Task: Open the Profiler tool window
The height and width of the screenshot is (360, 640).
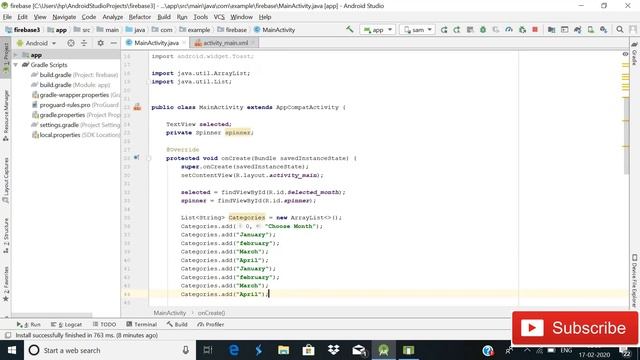Action: (211, 324)
